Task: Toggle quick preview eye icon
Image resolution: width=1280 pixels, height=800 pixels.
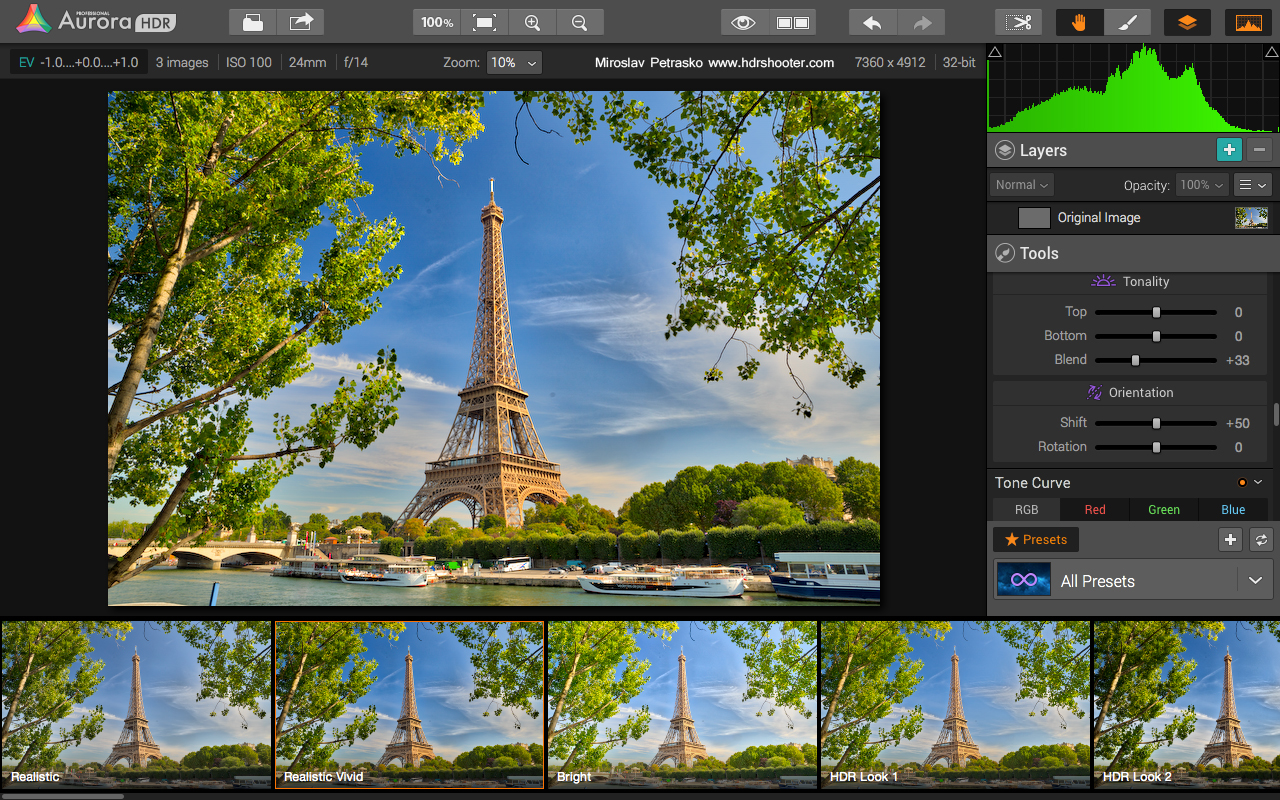Action: tap(745, 22)
